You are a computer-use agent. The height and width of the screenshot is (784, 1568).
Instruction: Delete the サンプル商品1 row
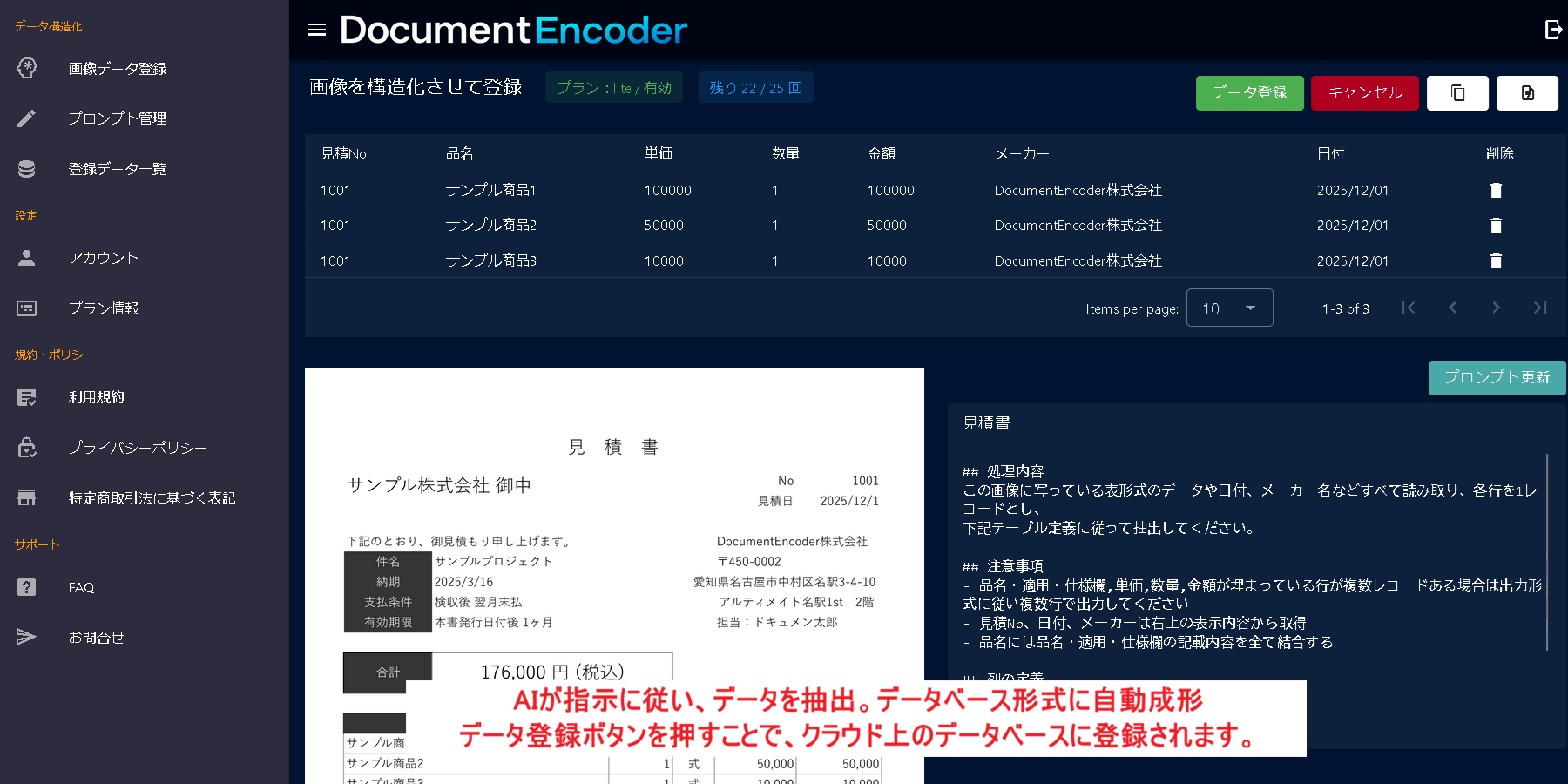[1496, 191]
